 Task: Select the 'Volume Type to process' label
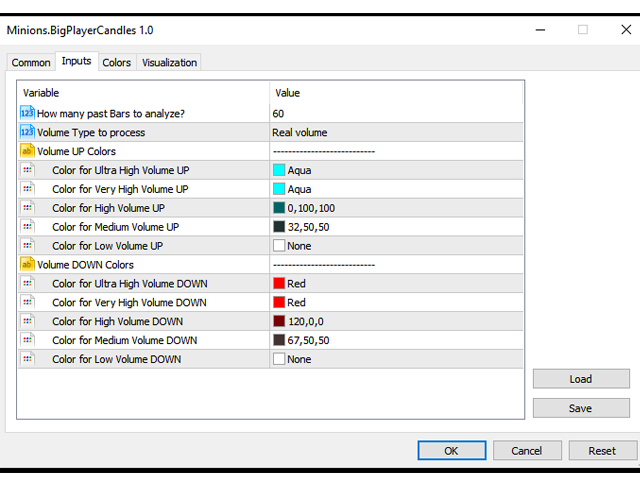(91, 133)
